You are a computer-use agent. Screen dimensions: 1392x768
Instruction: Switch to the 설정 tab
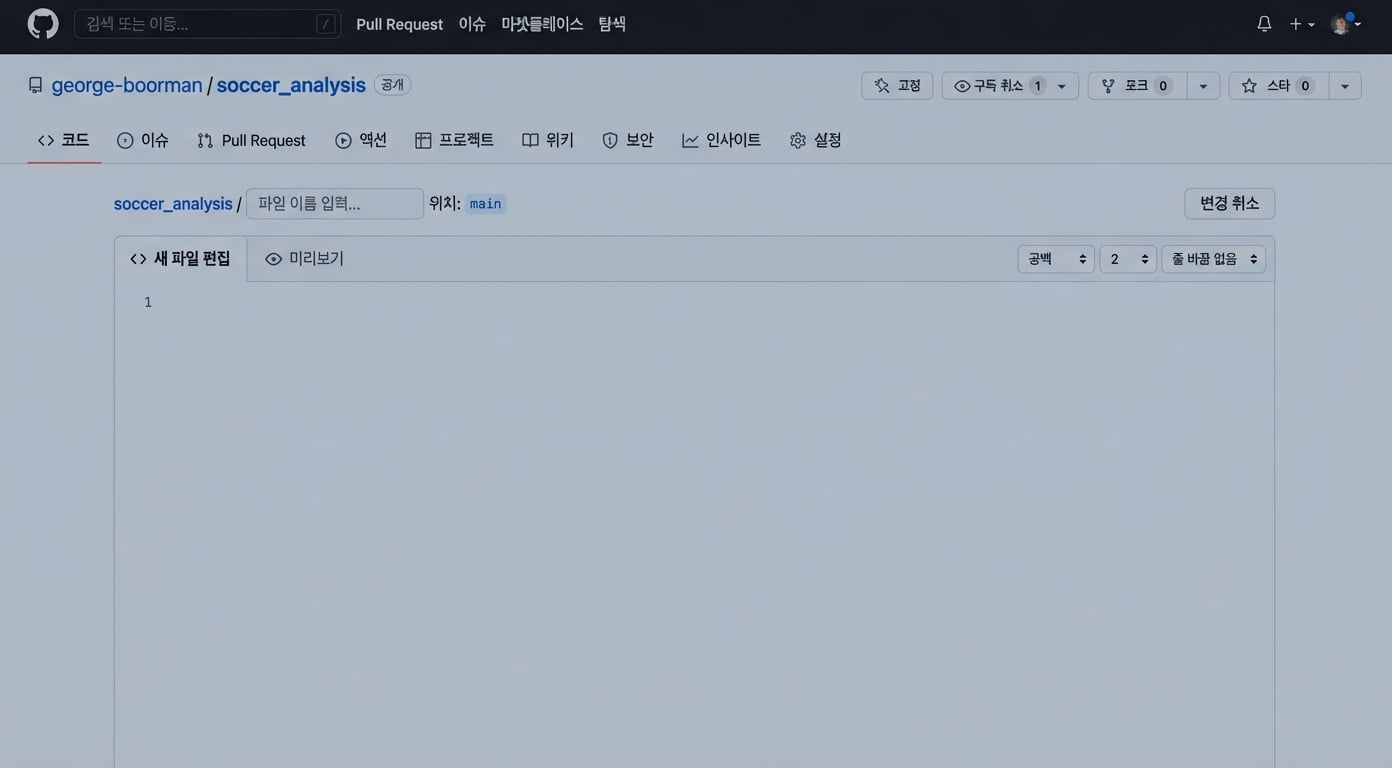(815, 140)
